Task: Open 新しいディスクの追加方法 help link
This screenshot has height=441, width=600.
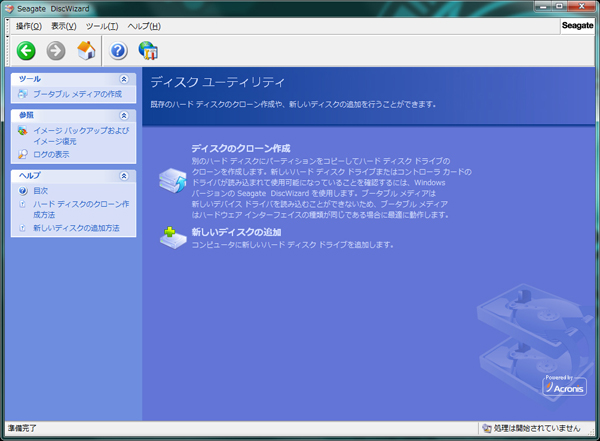Action: (x=76, y=228)
